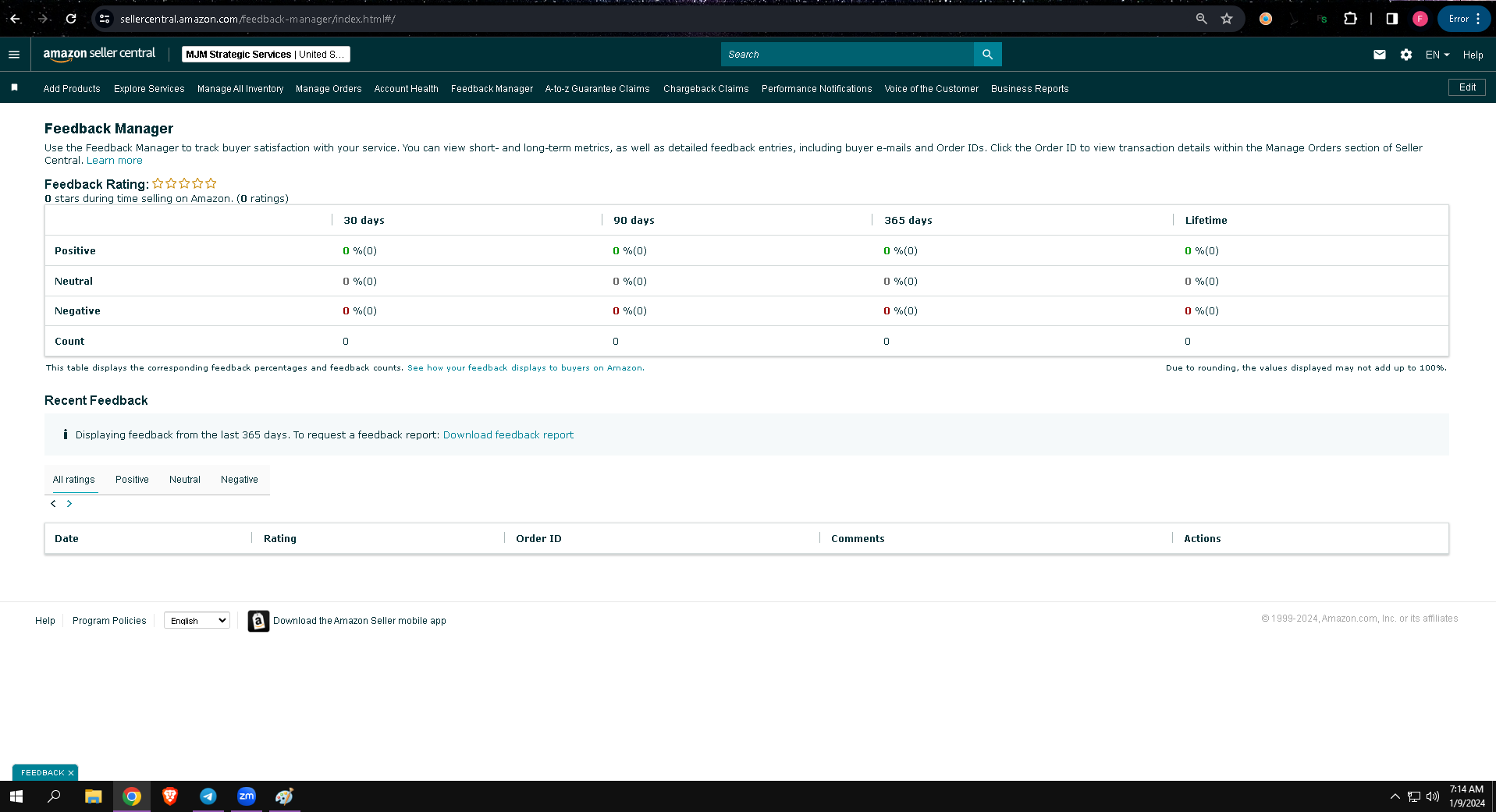The height and width of the screenshot is (812, 1496).
Task: Open Feedback Manager navigation item
Action: click(x=492, y=89)
